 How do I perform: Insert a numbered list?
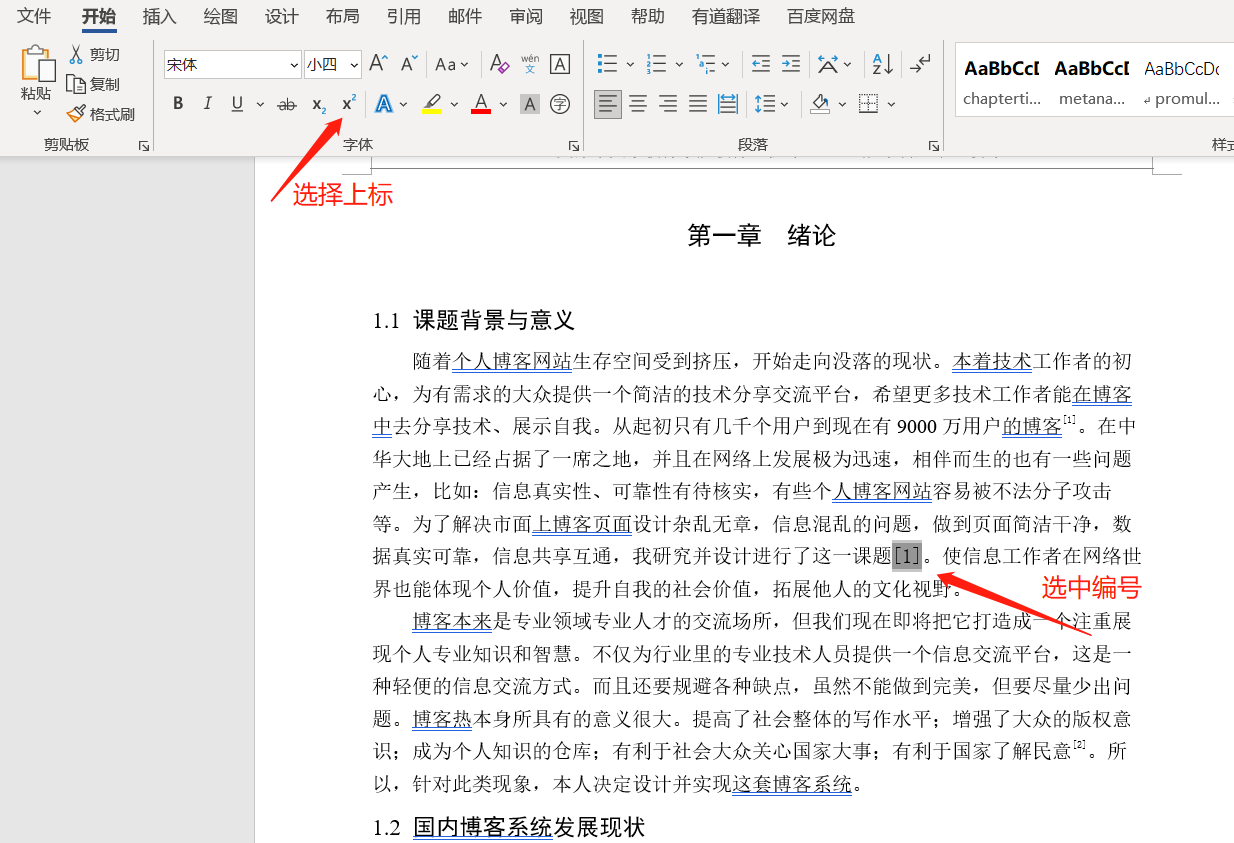(x=657, y=64)
